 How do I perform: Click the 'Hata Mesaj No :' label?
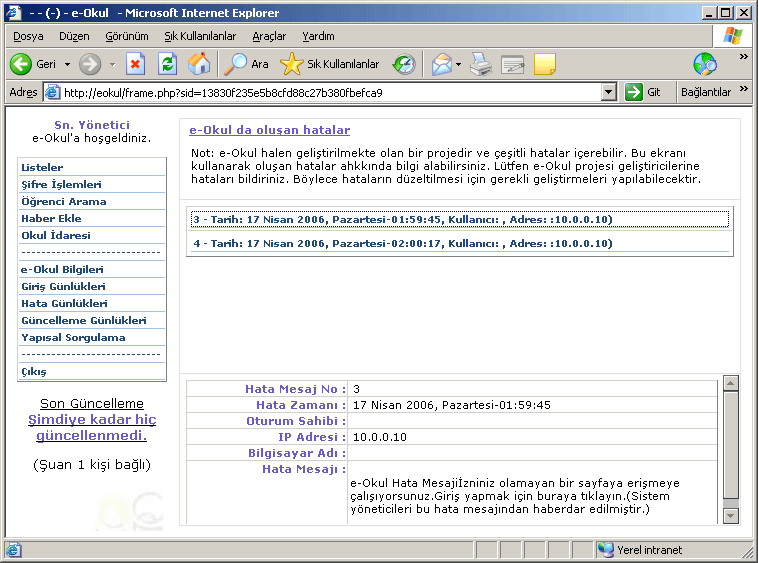(x=295, y=390)
